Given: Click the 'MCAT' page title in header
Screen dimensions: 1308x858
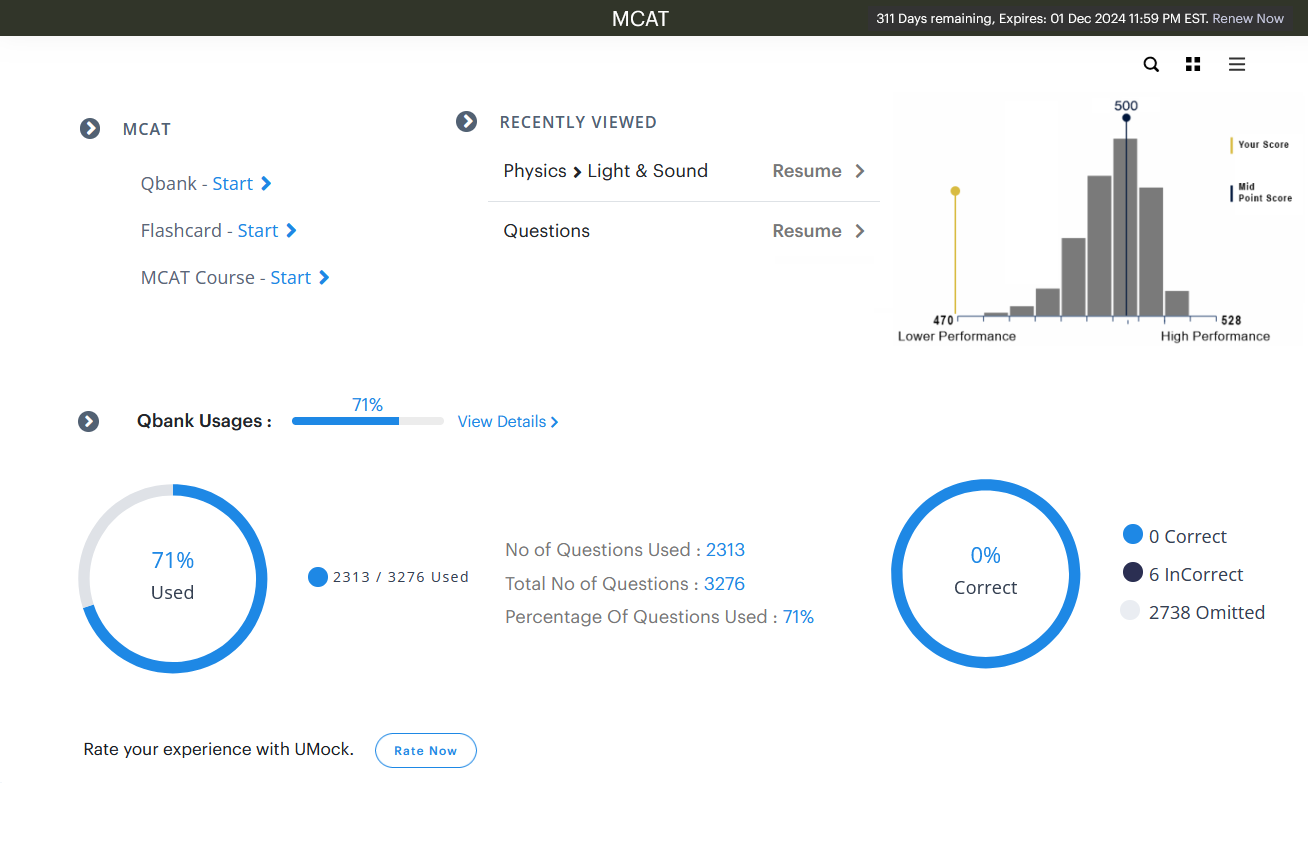Looking at the screenshot, I should tap(640, 18).
